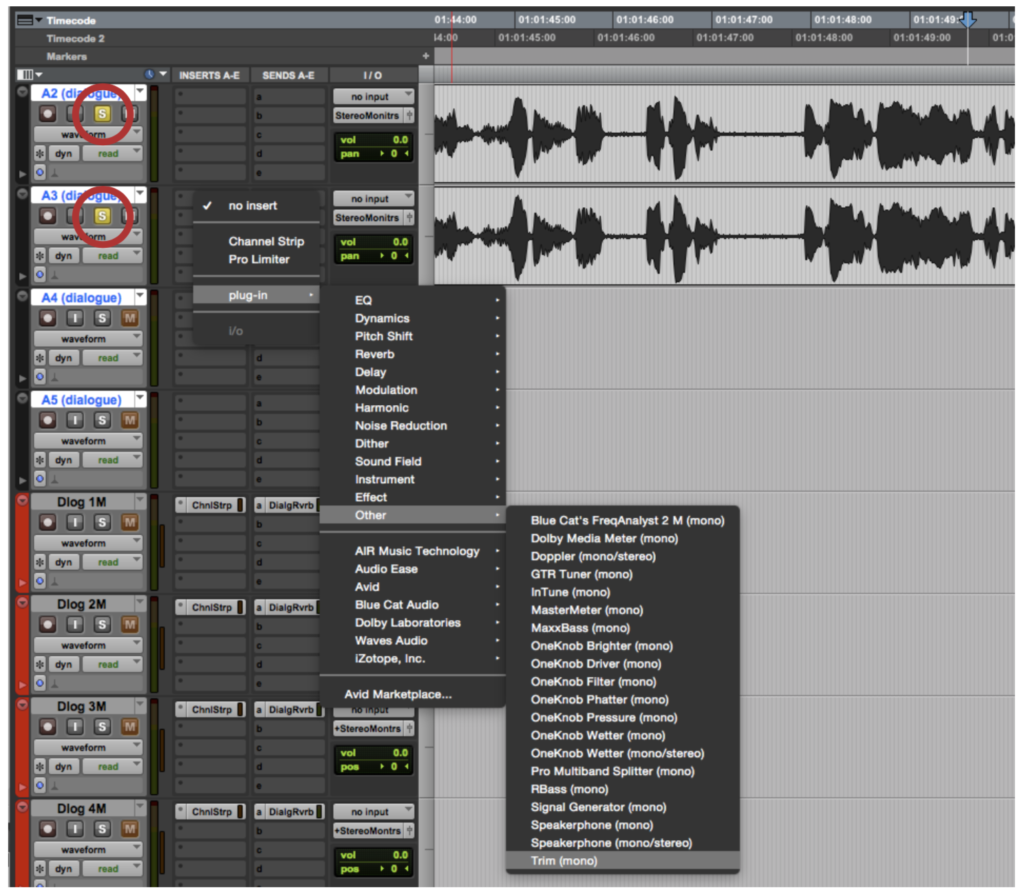
Task: Open the read automation mode on Dlog 2M
Action: (112, 664)
